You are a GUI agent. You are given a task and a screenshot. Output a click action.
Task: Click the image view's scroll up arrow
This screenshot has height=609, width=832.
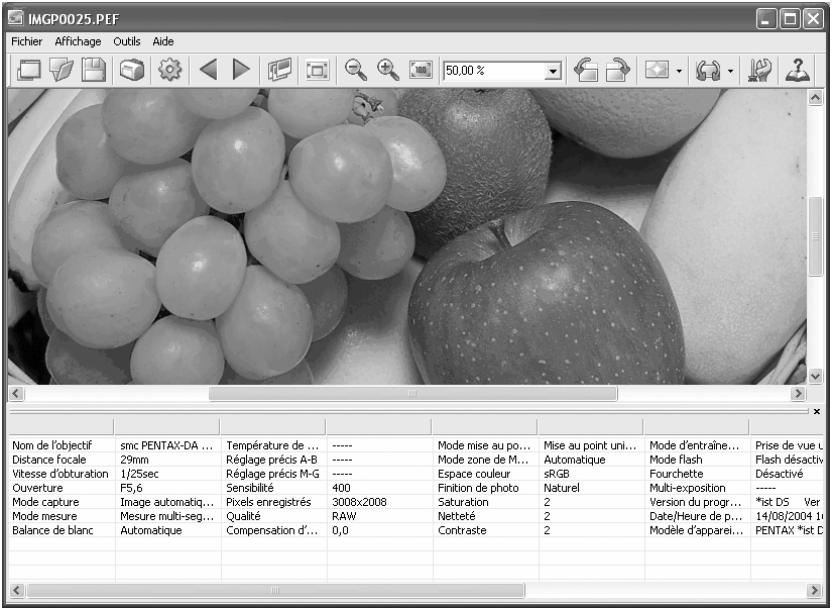(x=815, y=97)
